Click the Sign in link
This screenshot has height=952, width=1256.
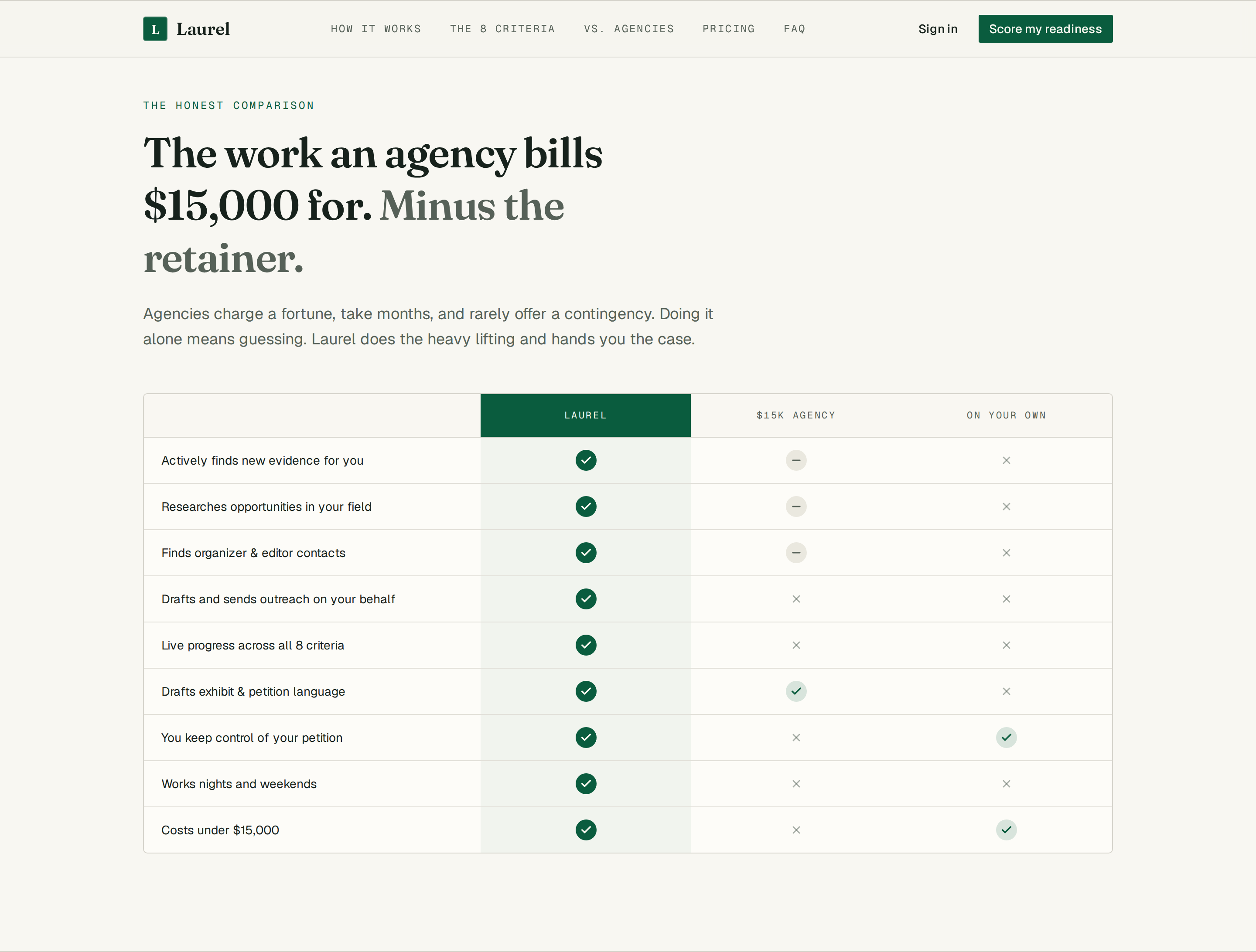click(938, 29)
